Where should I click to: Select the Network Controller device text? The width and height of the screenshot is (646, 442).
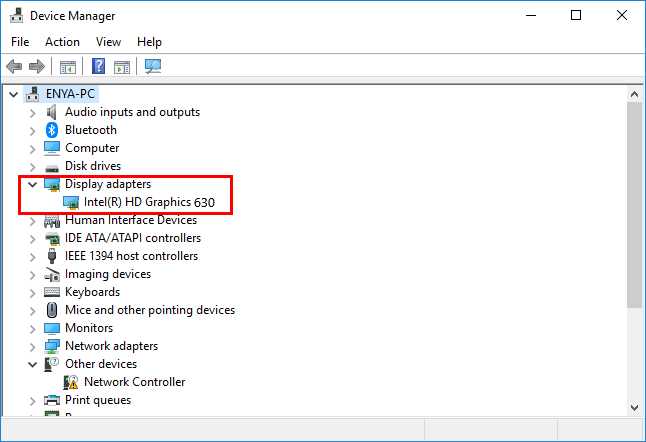point(135,382)
